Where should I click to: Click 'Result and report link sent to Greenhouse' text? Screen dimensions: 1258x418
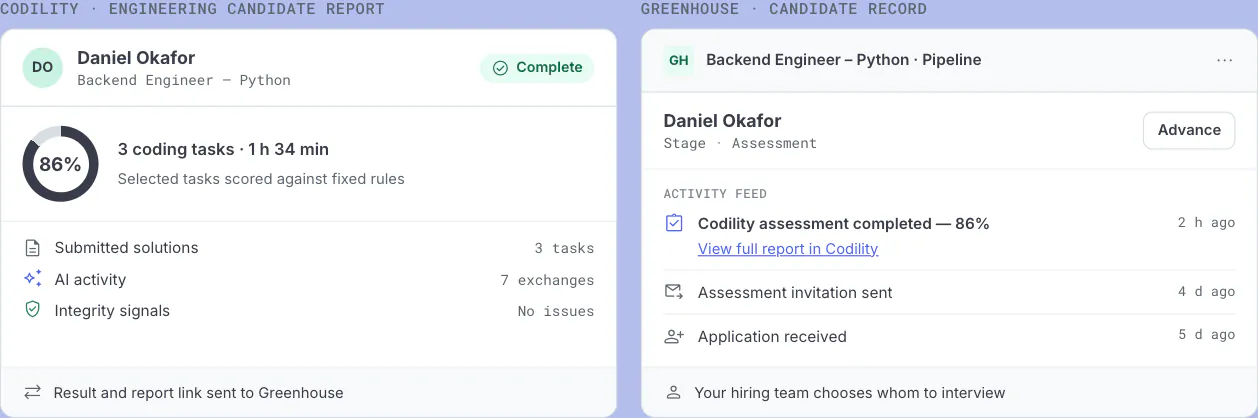pyautogui.click(x=198, y=393)
